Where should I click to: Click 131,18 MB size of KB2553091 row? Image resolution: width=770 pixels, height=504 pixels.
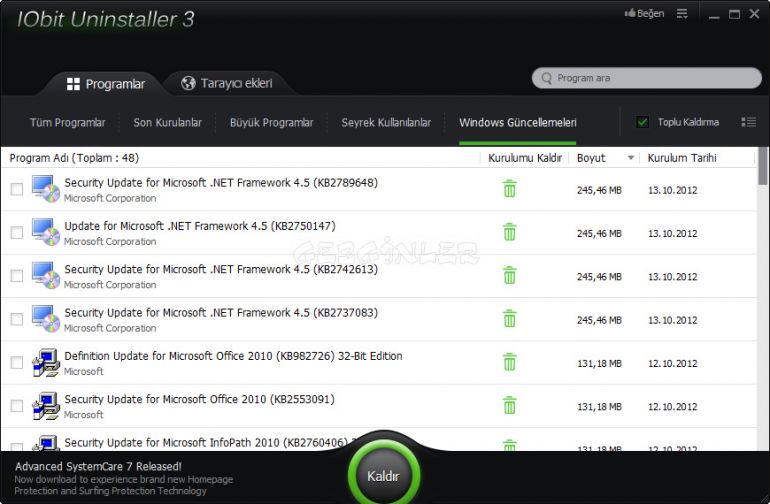[599, 407]
